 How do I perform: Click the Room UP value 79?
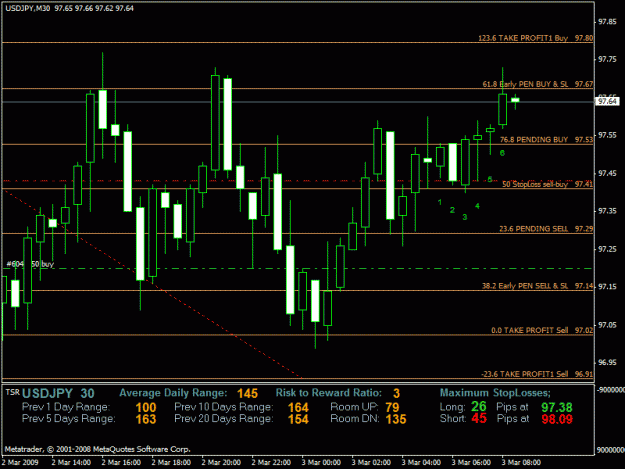pyautogui.click(x=392, y=408)
